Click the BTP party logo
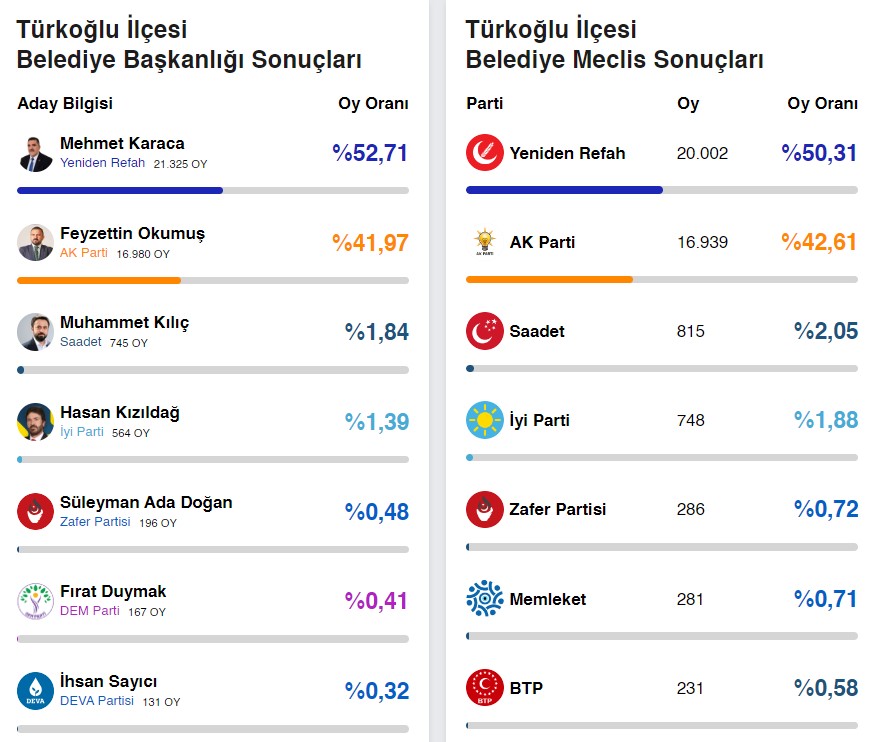This screenshot has height=742, width=874. tap(485, 688)
